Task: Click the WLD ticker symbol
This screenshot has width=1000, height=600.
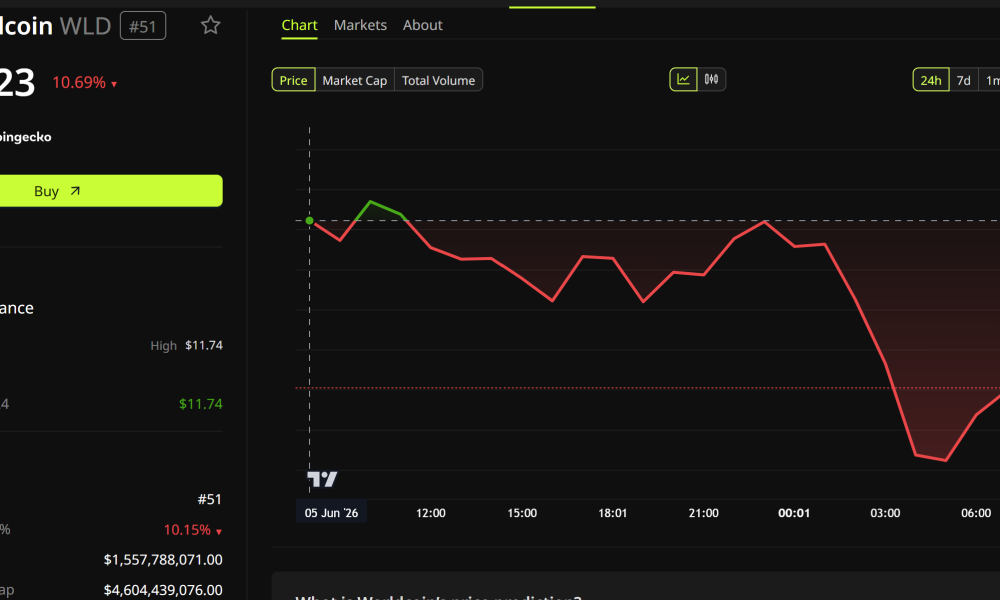Action: 85,26
